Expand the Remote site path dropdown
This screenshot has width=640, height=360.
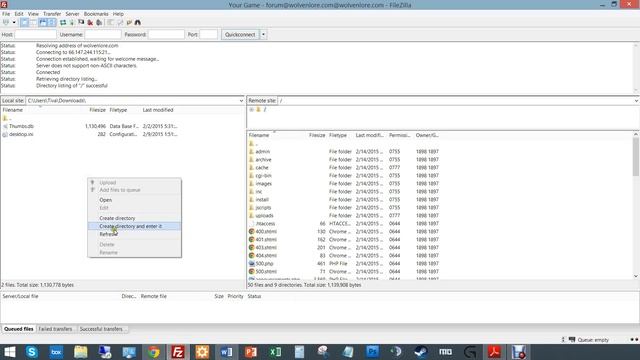pyautogui.click(x=636, y=101)
